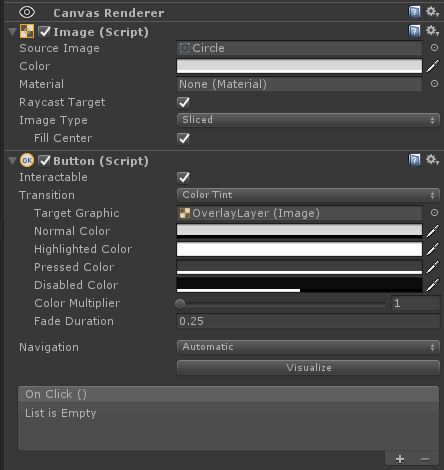Pick Image Color with the eyedropper

pyautogui.click(x=433, y=66)
